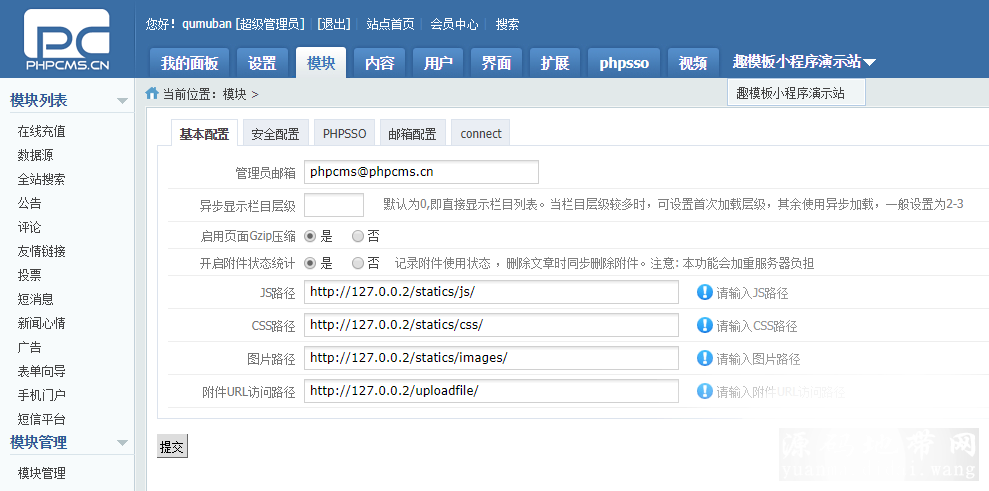The width and height of the screenshot is (989, 491).
Task: Focus the 管理员邮箱 input field
Action: [421, 172]
